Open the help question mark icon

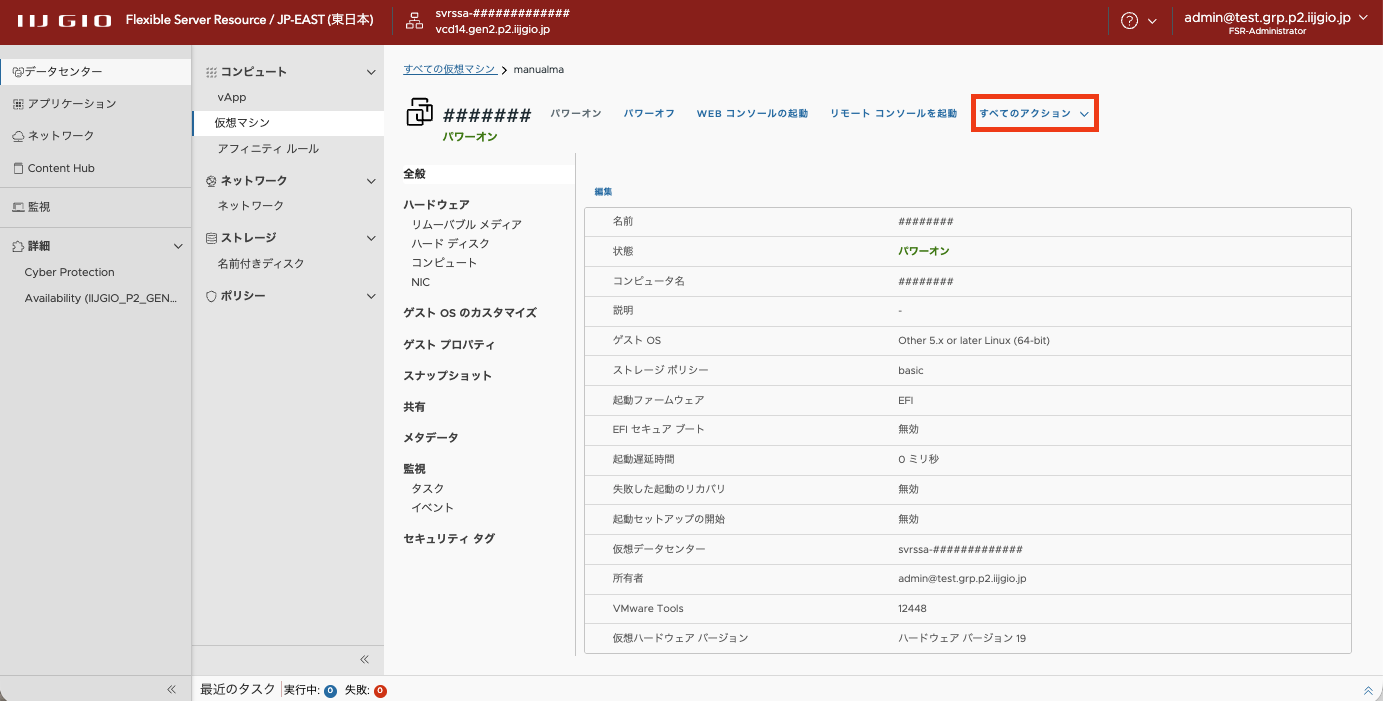1130,21
